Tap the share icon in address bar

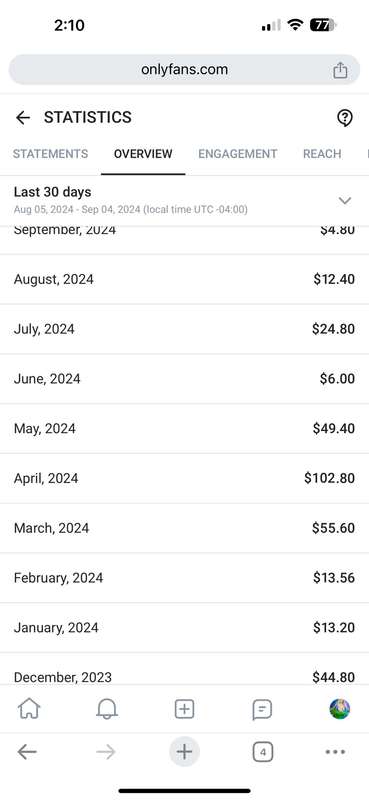pos(340,70)
